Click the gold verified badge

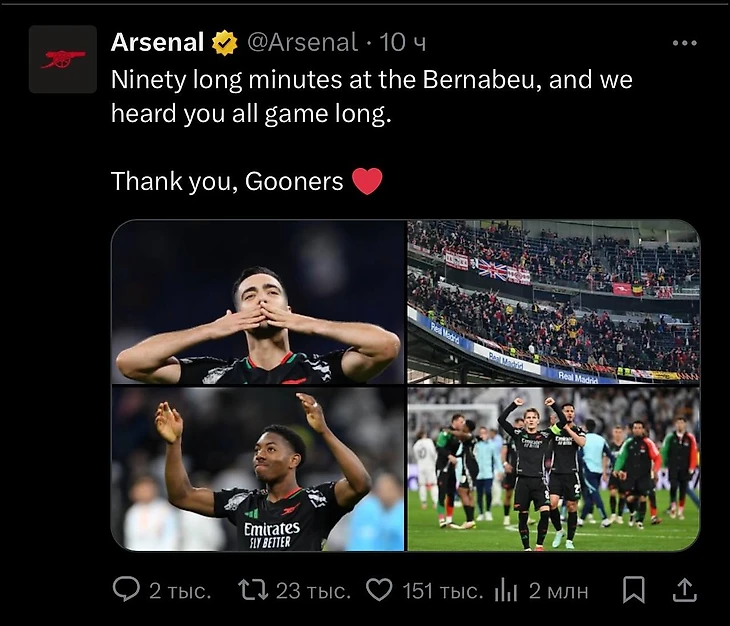pyautogui.click(x=224, y=42)
